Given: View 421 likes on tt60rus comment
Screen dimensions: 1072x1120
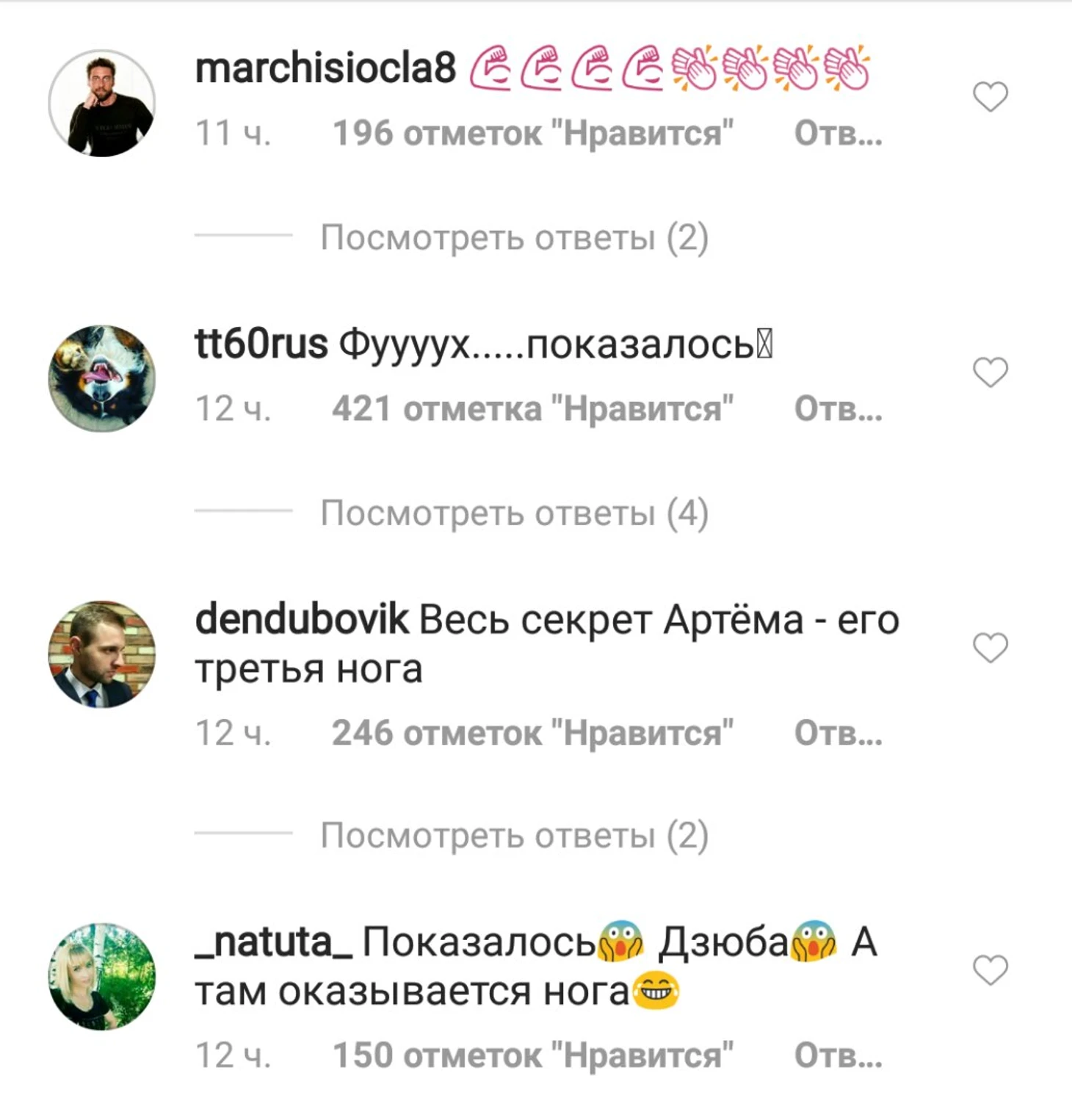Looking at the screenshot, I should click(533, 409).
